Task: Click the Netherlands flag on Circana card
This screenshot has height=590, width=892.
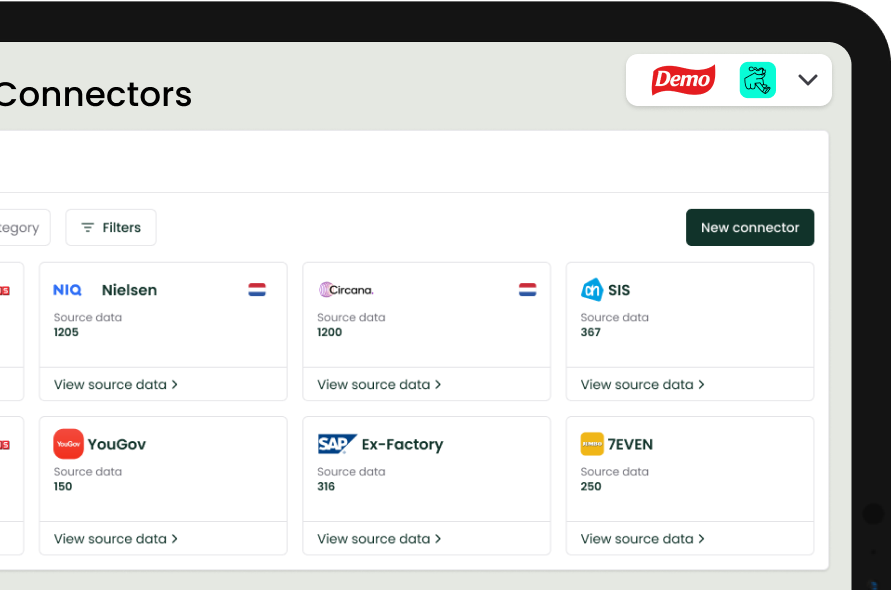Action: [527, 290]
